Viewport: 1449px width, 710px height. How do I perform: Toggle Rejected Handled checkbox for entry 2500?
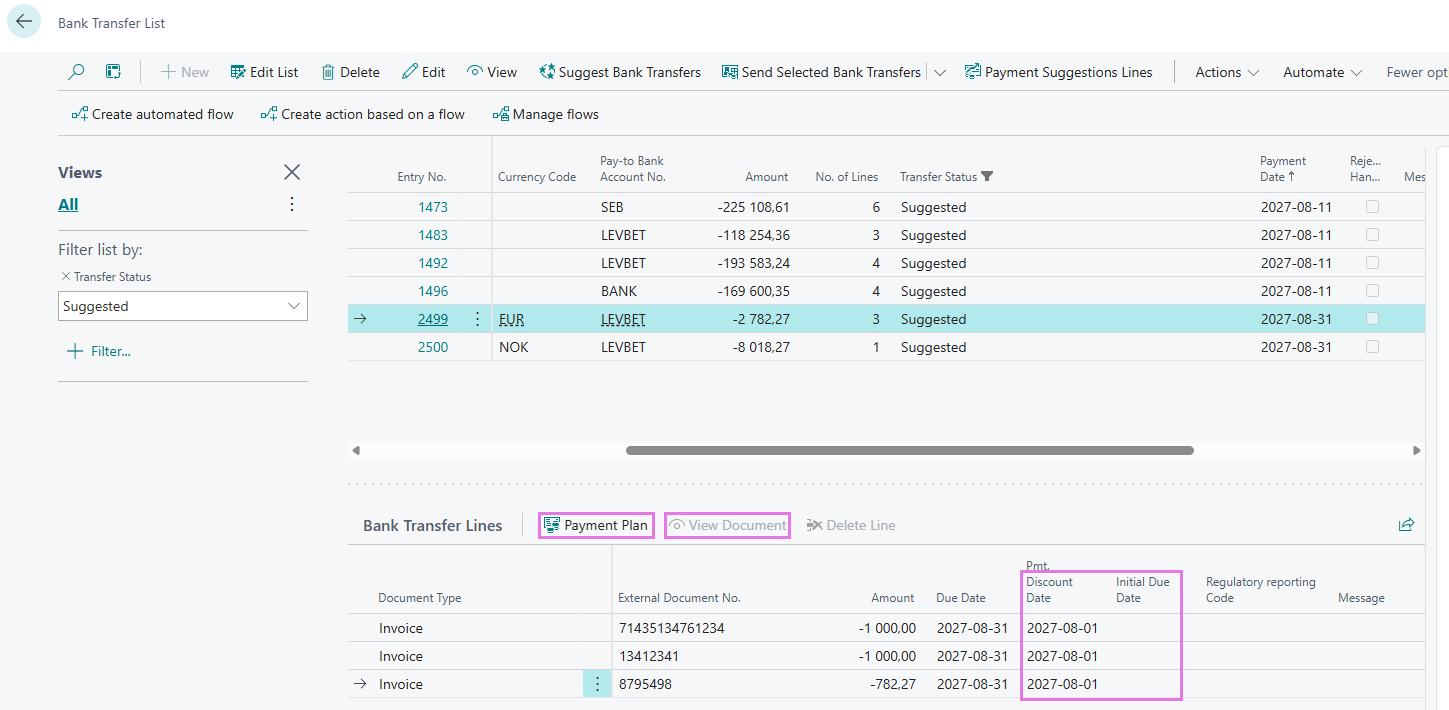[1372, 346]
